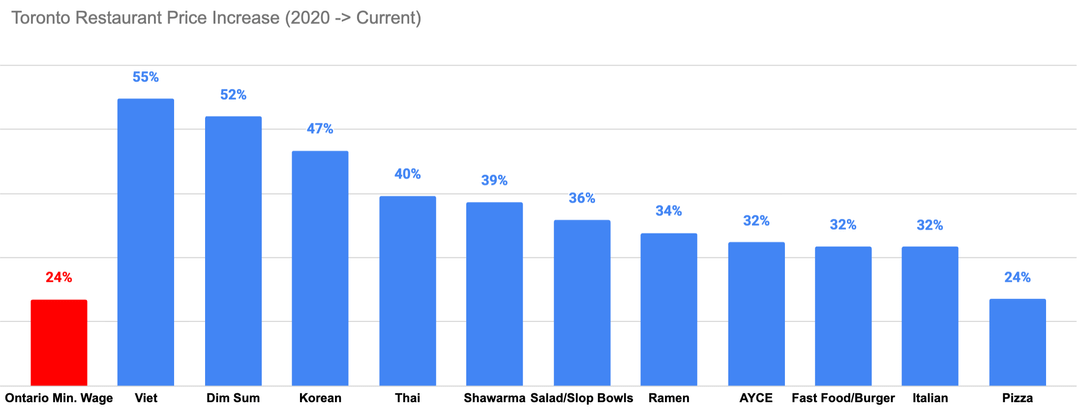Select the Thai bar
The height and width of the screenshot is (414, 1080).
407,290
